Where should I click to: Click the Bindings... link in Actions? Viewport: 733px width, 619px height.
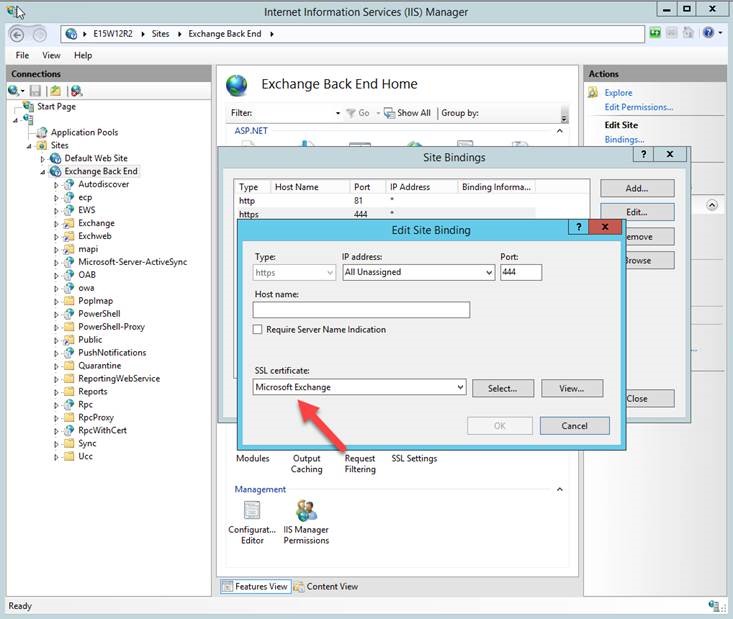(x=624, y=139)
